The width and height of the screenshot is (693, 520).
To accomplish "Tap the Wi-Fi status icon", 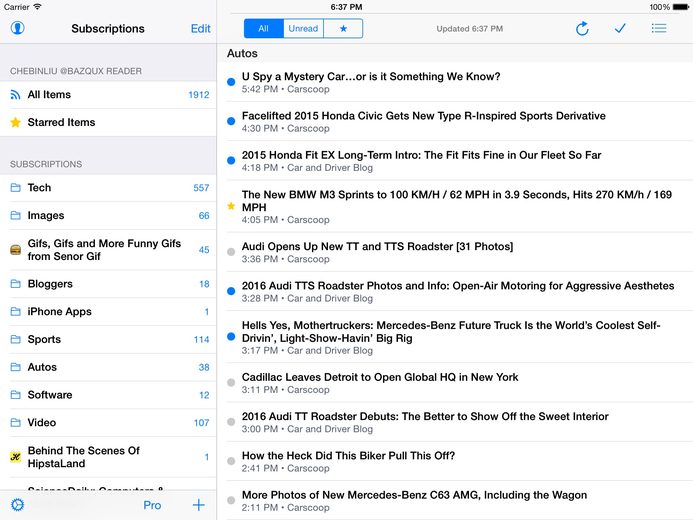I will (x=37, y=7).
